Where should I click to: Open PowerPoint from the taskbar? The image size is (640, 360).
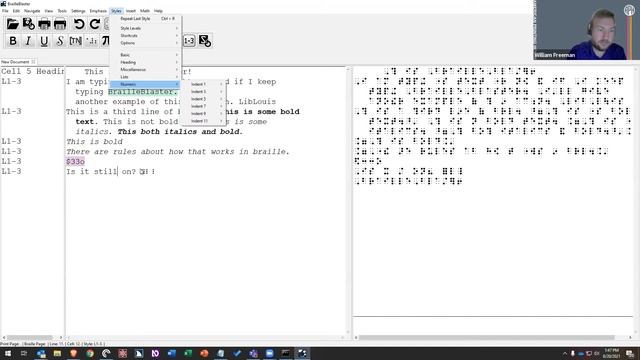(x=204, y=353)
